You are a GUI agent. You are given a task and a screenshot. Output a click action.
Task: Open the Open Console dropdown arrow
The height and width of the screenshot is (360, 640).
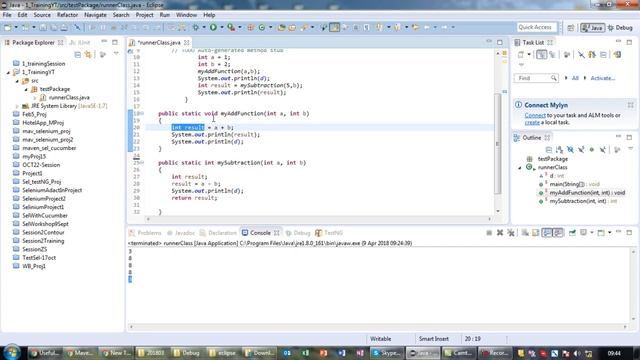coord(610,233)
